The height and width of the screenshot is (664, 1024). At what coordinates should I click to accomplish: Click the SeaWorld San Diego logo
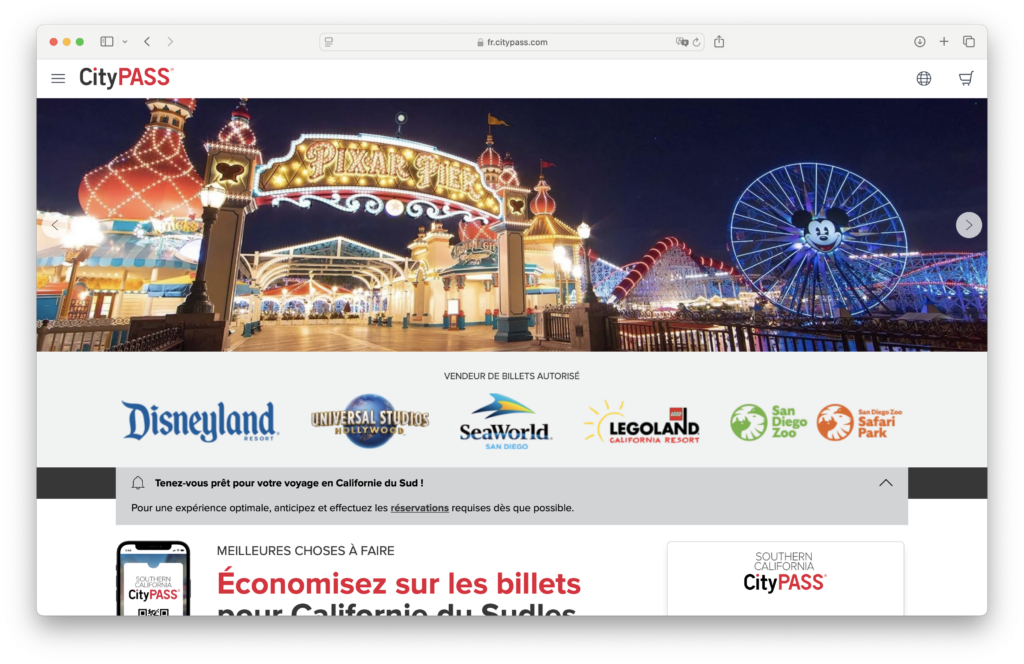(505, 421)
